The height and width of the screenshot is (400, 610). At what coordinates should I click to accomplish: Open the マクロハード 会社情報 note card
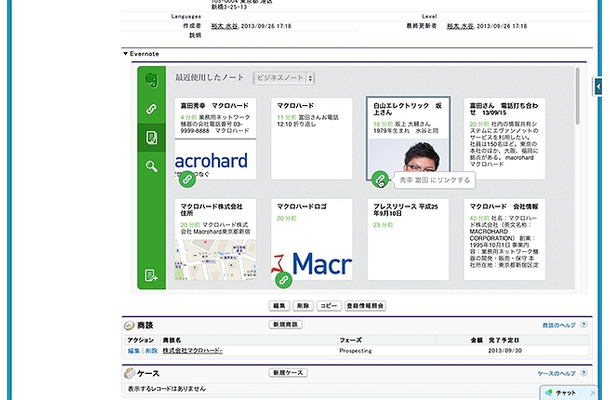(x=504, y=239)
